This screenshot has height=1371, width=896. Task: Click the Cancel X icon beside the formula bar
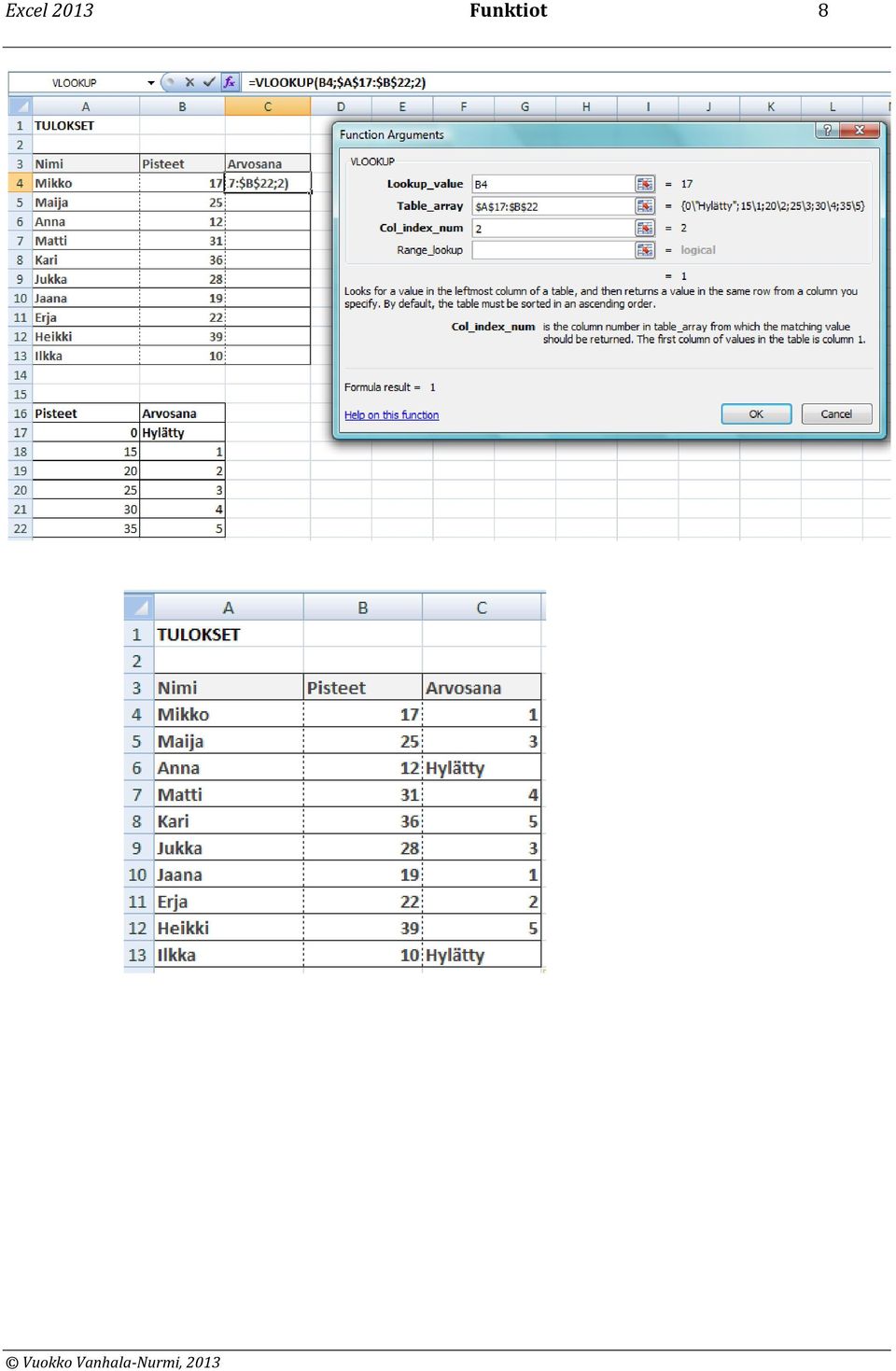coord(189,82)
